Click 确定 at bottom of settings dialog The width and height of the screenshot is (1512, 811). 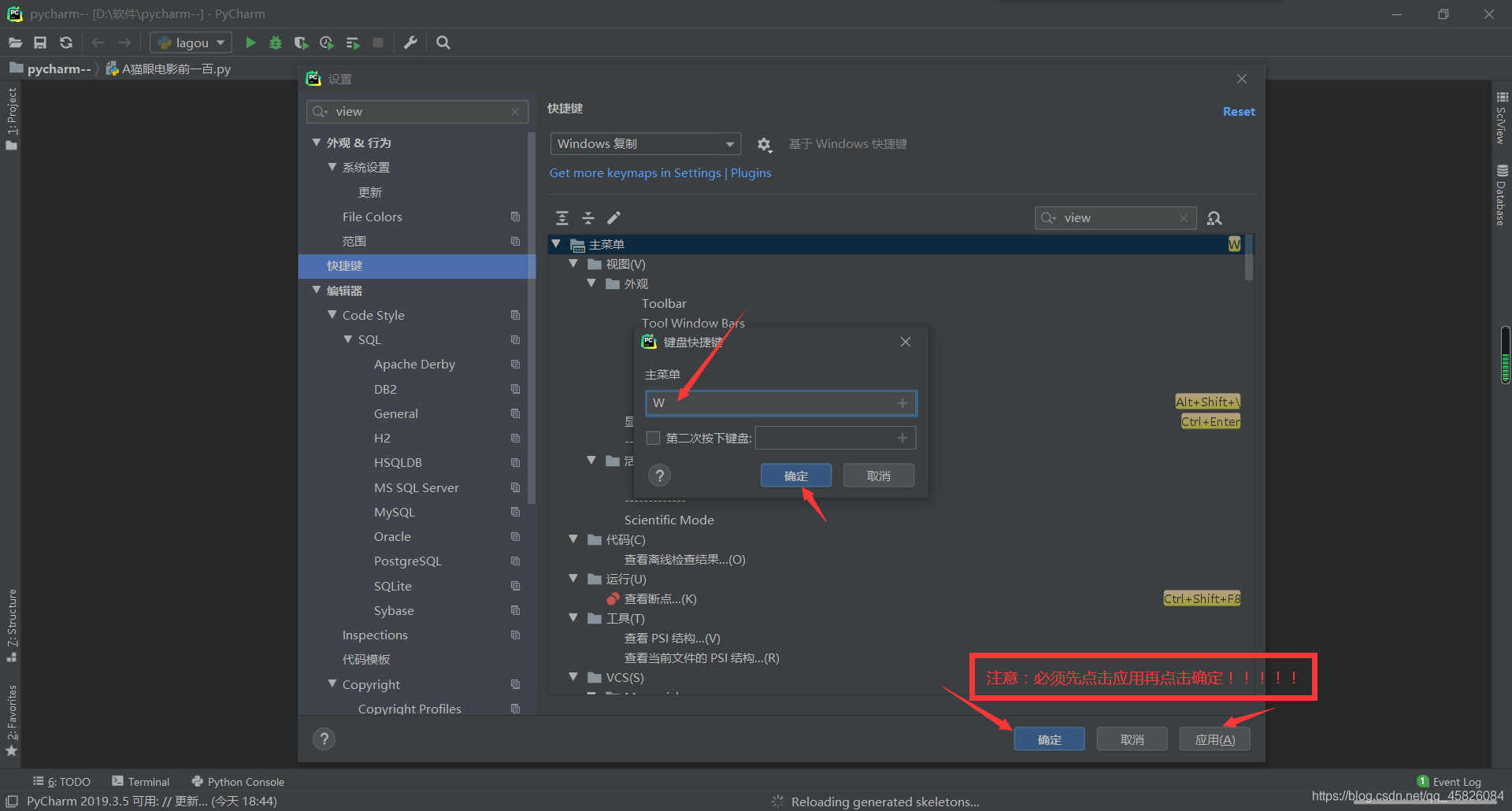pos(1050,739)
